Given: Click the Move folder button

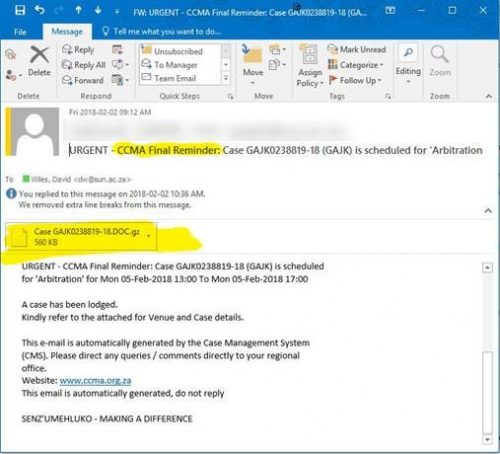Looking at the screenshot, I should click(253, 63).
